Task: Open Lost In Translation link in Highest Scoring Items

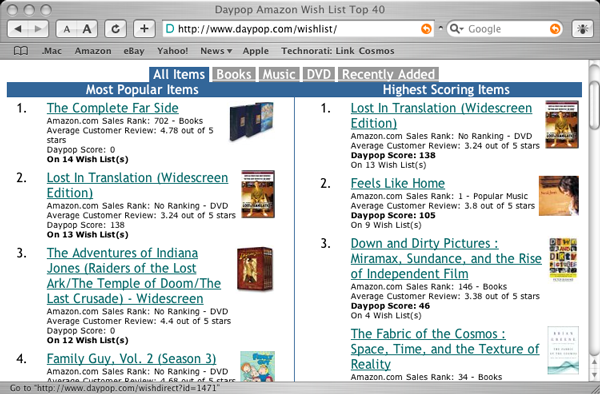Action: 441,116
